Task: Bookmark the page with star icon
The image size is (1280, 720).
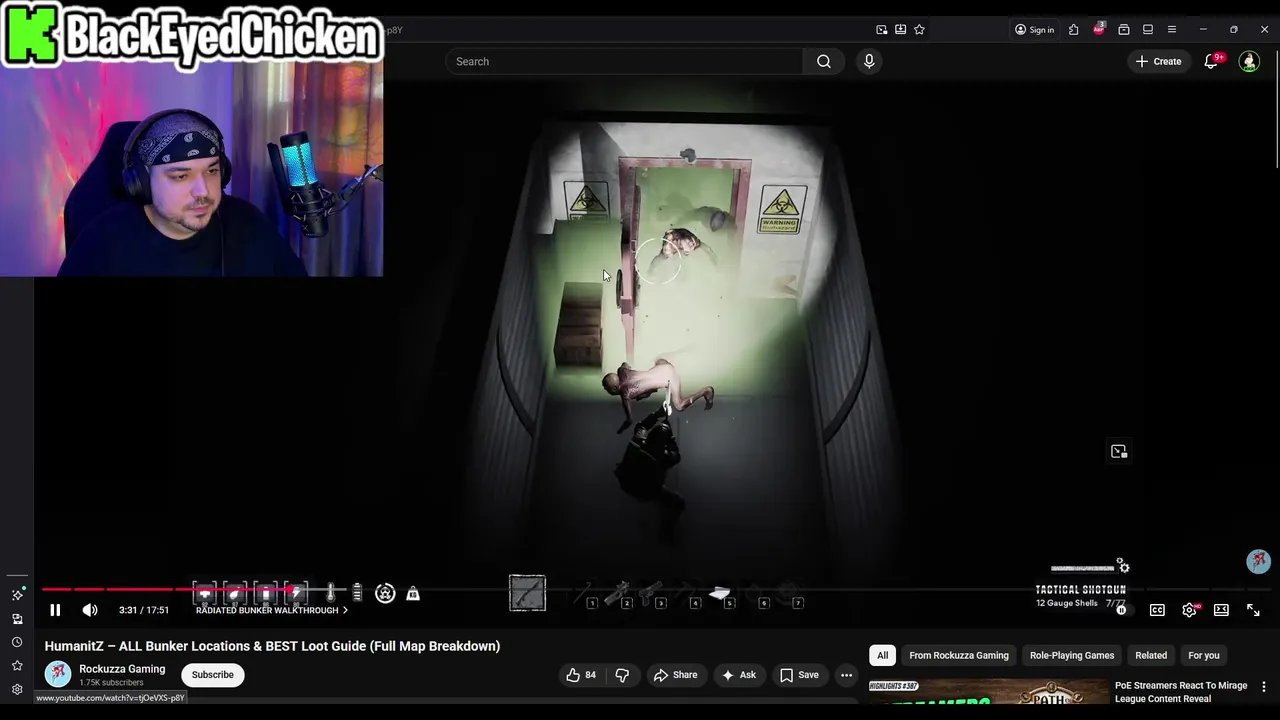Action: tap(919, 30)
